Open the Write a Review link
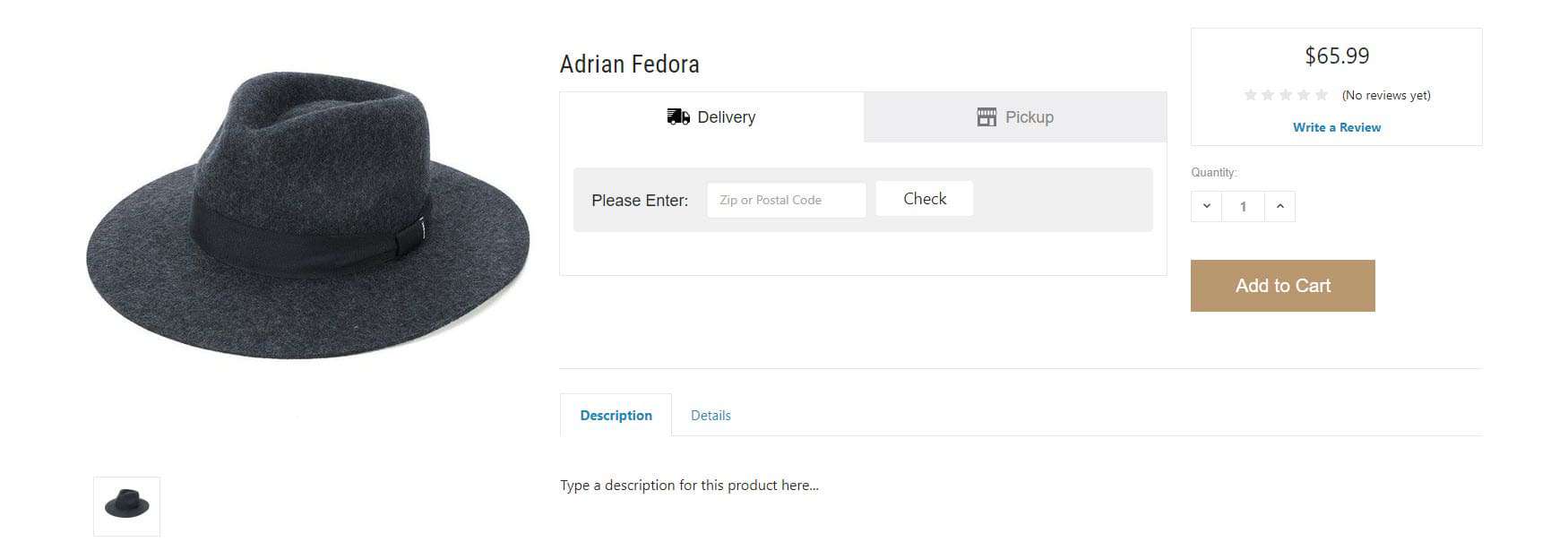 pyautogui.click(x=1336, y=127)
